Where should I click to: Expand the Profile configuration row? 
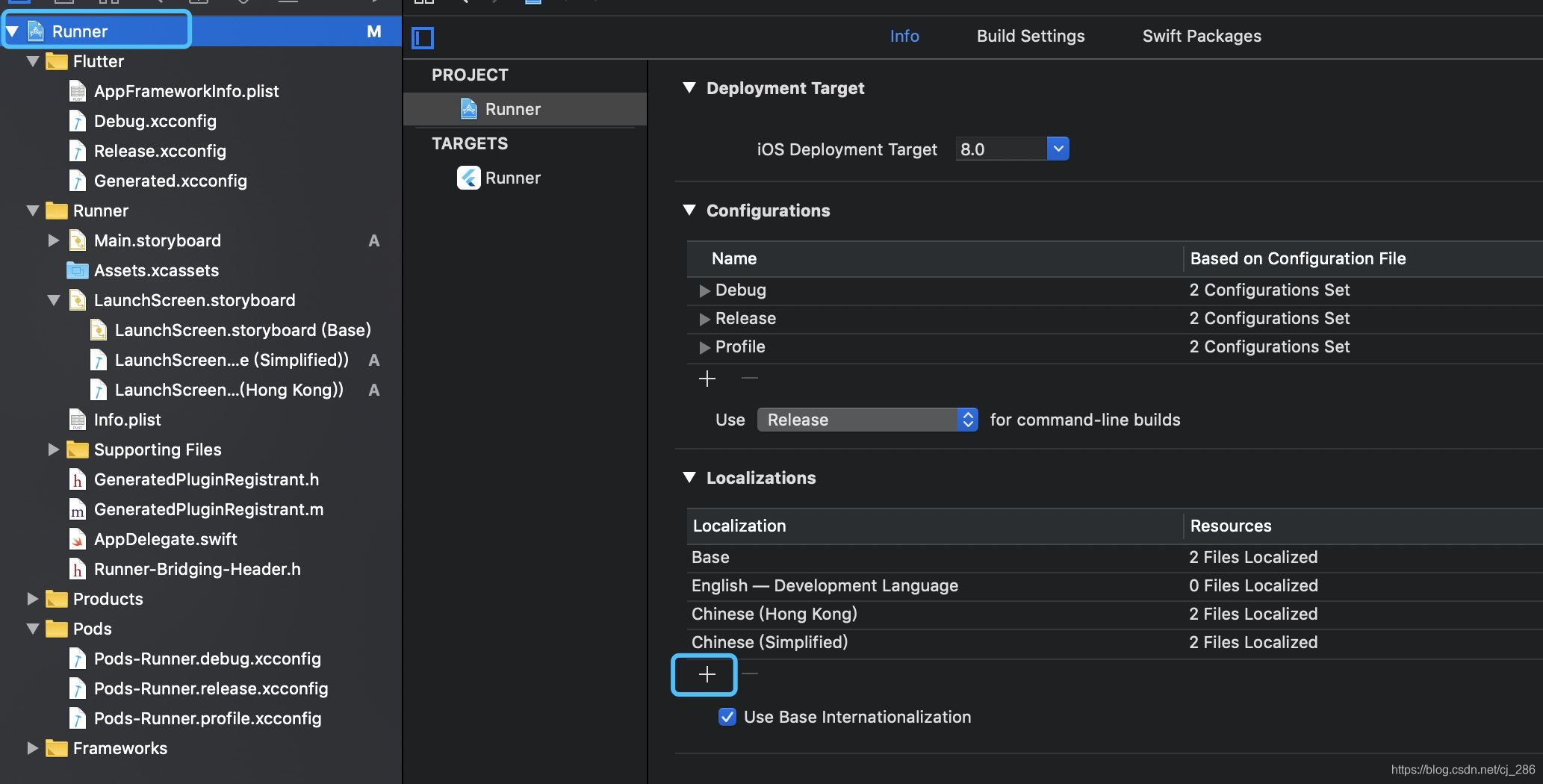pyautogui.click(x=704, y=347)
